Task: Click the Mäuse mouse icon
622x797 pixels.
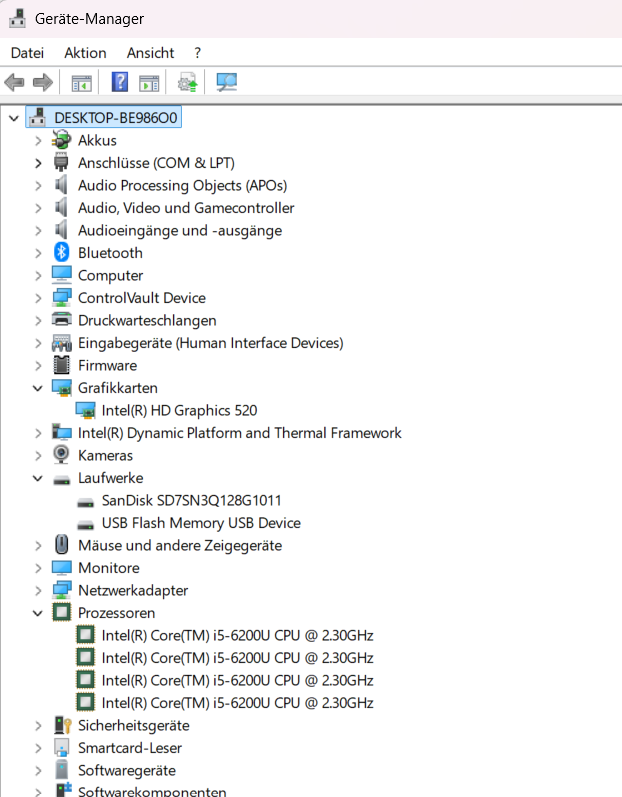Action: tap(61, 545)
